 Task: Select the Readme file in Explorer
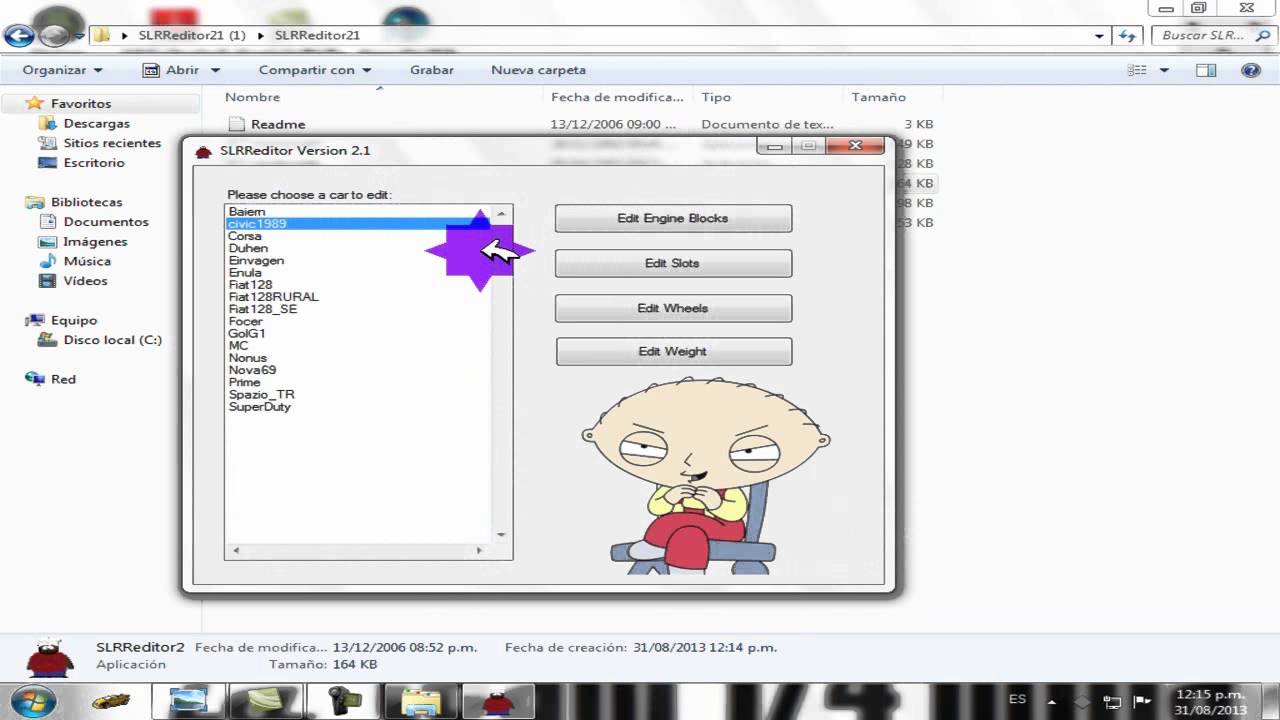coord(278,124)
